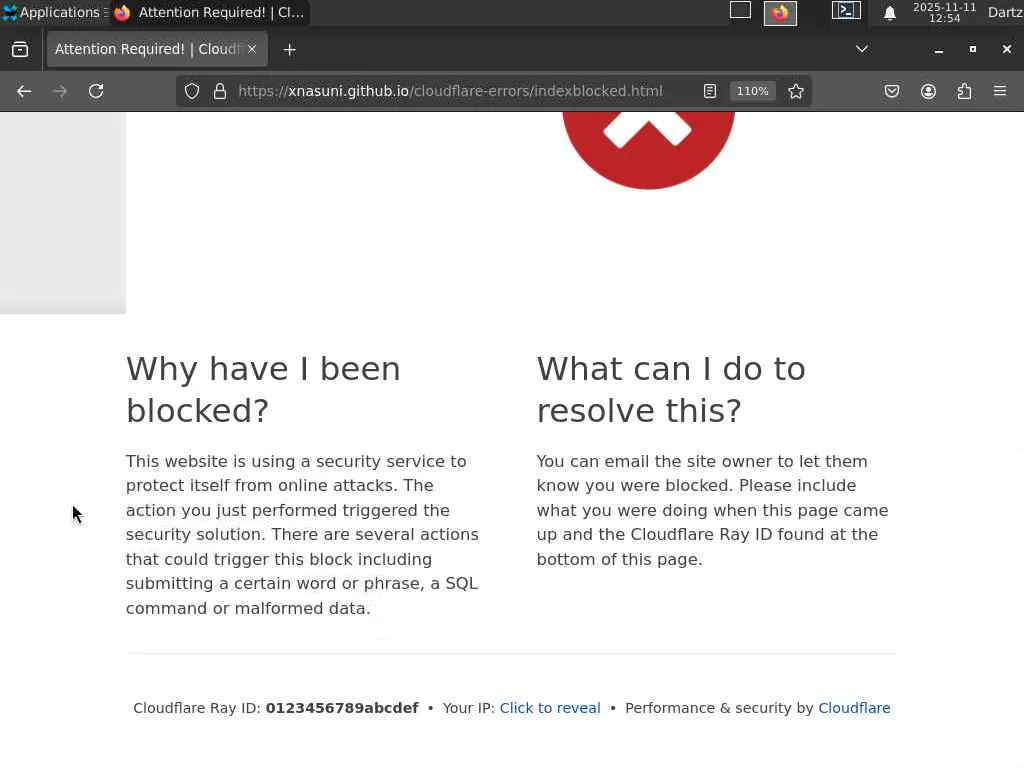Screen dimensions: 1024x768
Task: Reload the current page
Action: (96, 91)
